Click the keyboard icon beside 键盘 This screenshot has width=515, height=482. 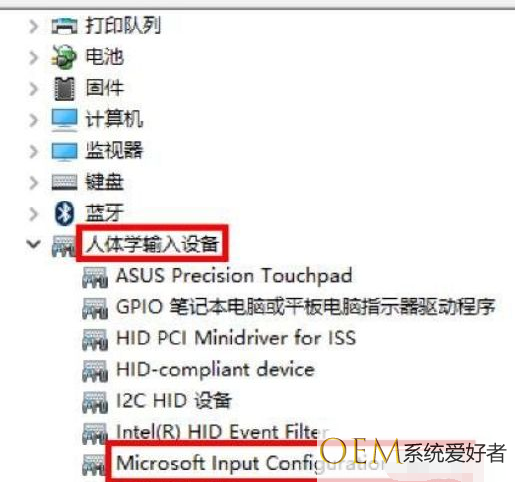pos(64,182)
